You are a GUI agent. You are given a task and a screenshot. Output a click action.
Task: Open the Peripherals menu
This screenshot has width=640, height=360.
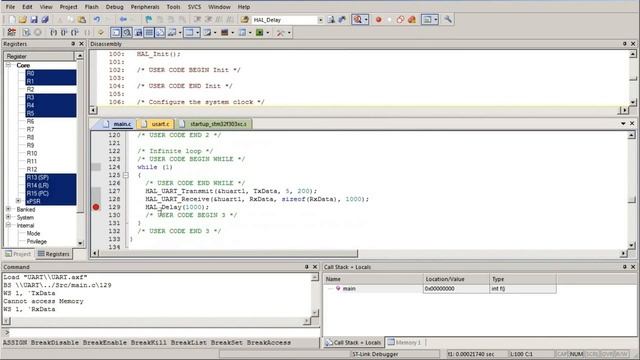click(145, 7)
